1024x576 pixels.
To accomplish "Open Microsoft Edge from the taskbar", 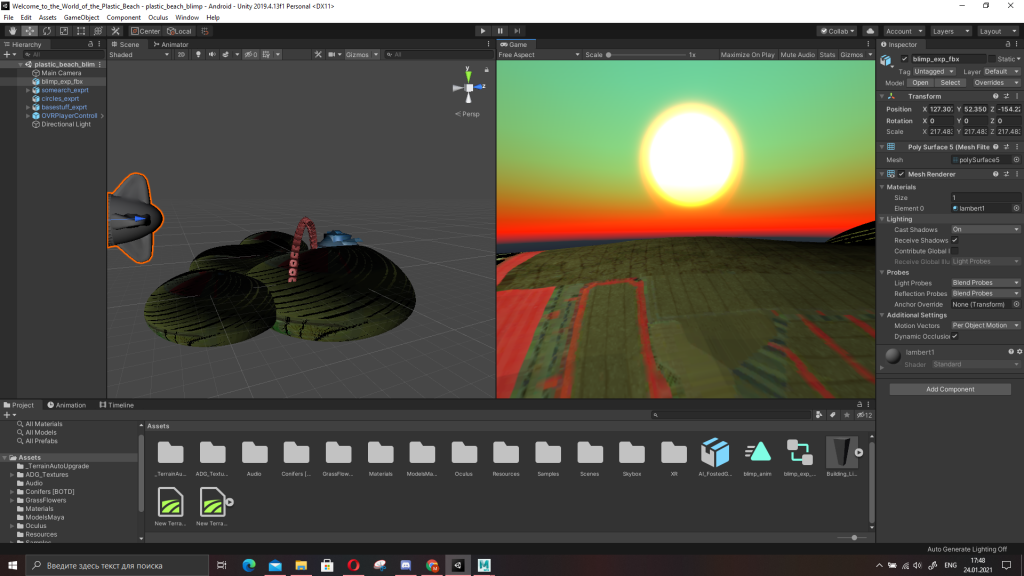I will click(249, 566).
